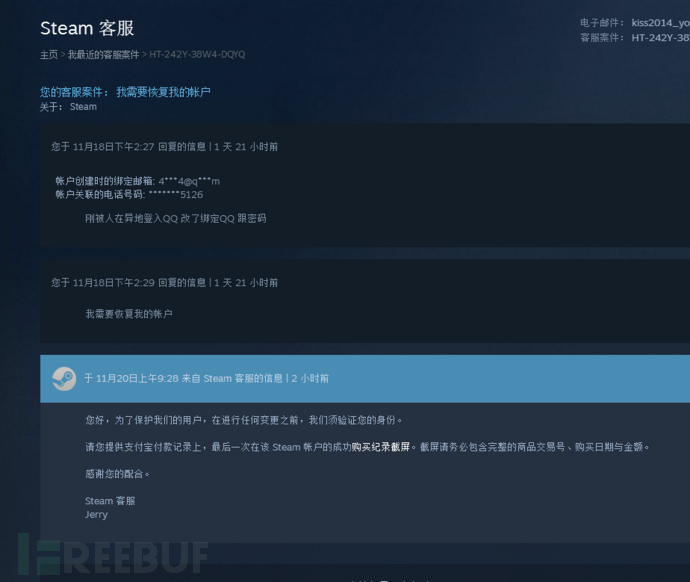Click the reply text 我需要恢复我的帐户
The image size is (690, 582).
click(128, 314)
